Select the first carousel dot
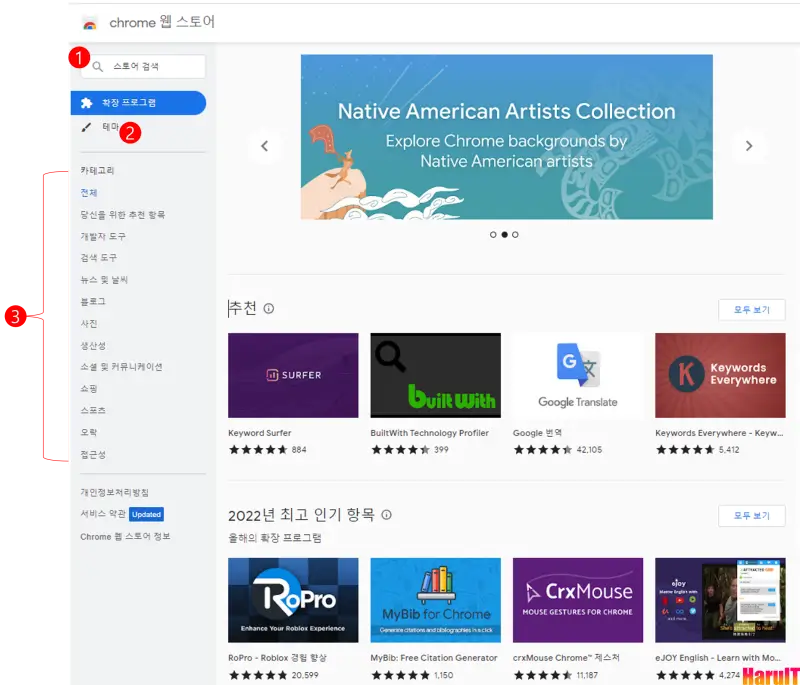800x685 pixels. point(493,235)
